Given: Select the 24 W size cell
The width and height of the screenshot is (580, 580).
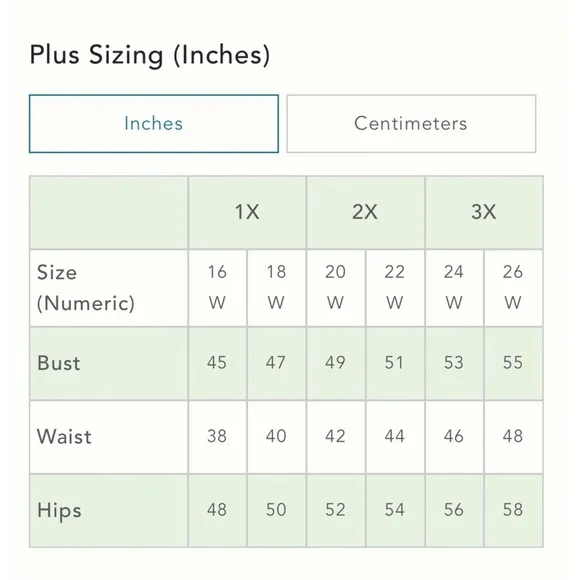Looking at the screenshot, I should (454, 288).
